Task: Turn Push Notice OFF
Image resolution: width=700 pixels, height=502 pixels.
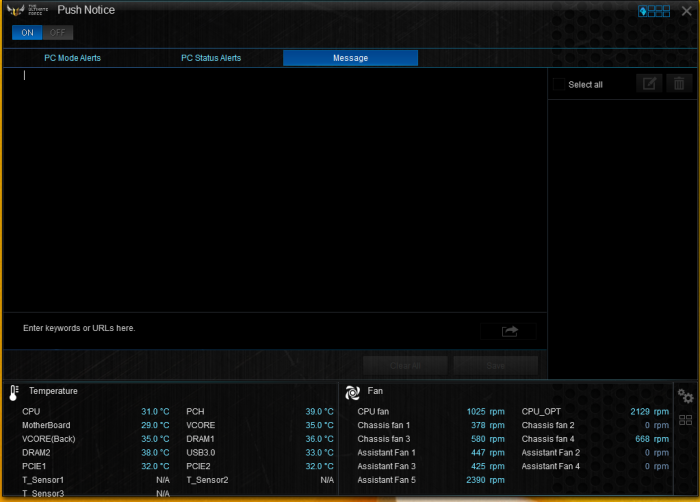Action: [x=58, y=33]
